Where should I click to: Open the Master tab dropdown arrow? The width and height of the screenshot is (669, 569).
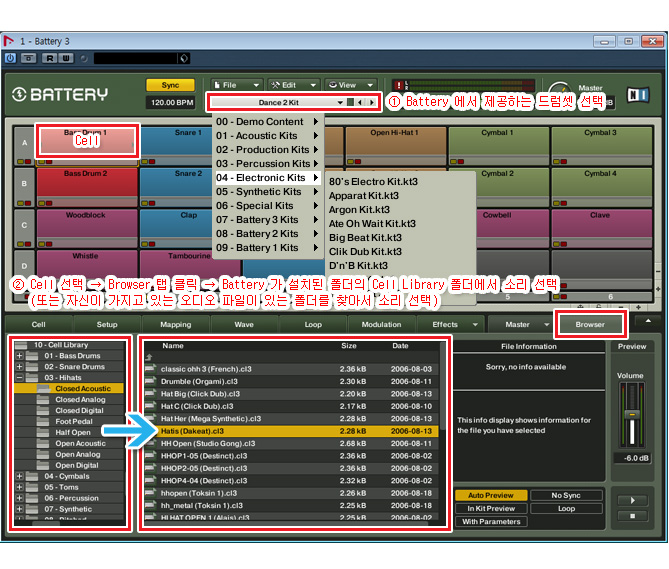pos(546,325)
